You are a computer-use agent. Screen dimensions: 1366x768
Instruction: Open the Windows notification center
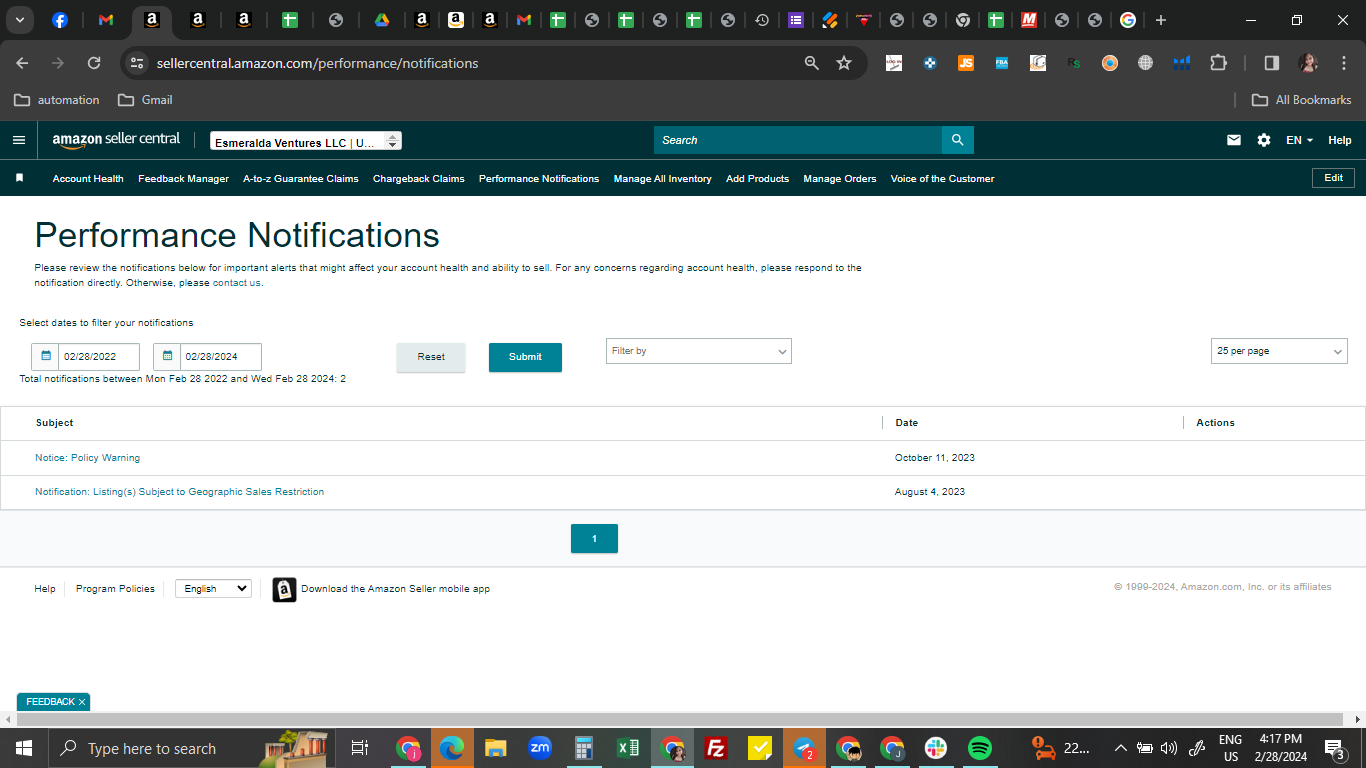pyautogui.click(x=1334, y=748)
